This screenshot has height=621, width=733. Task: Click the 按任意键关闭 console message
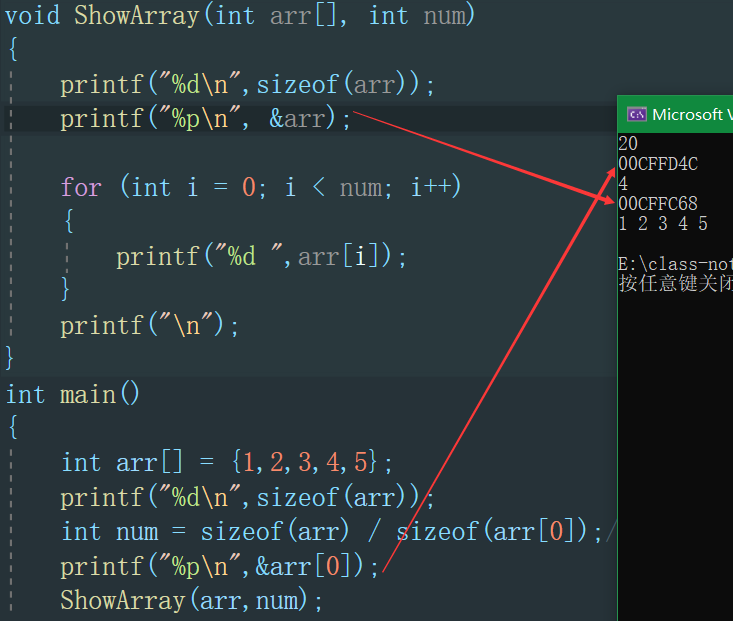tap(676, 283)
